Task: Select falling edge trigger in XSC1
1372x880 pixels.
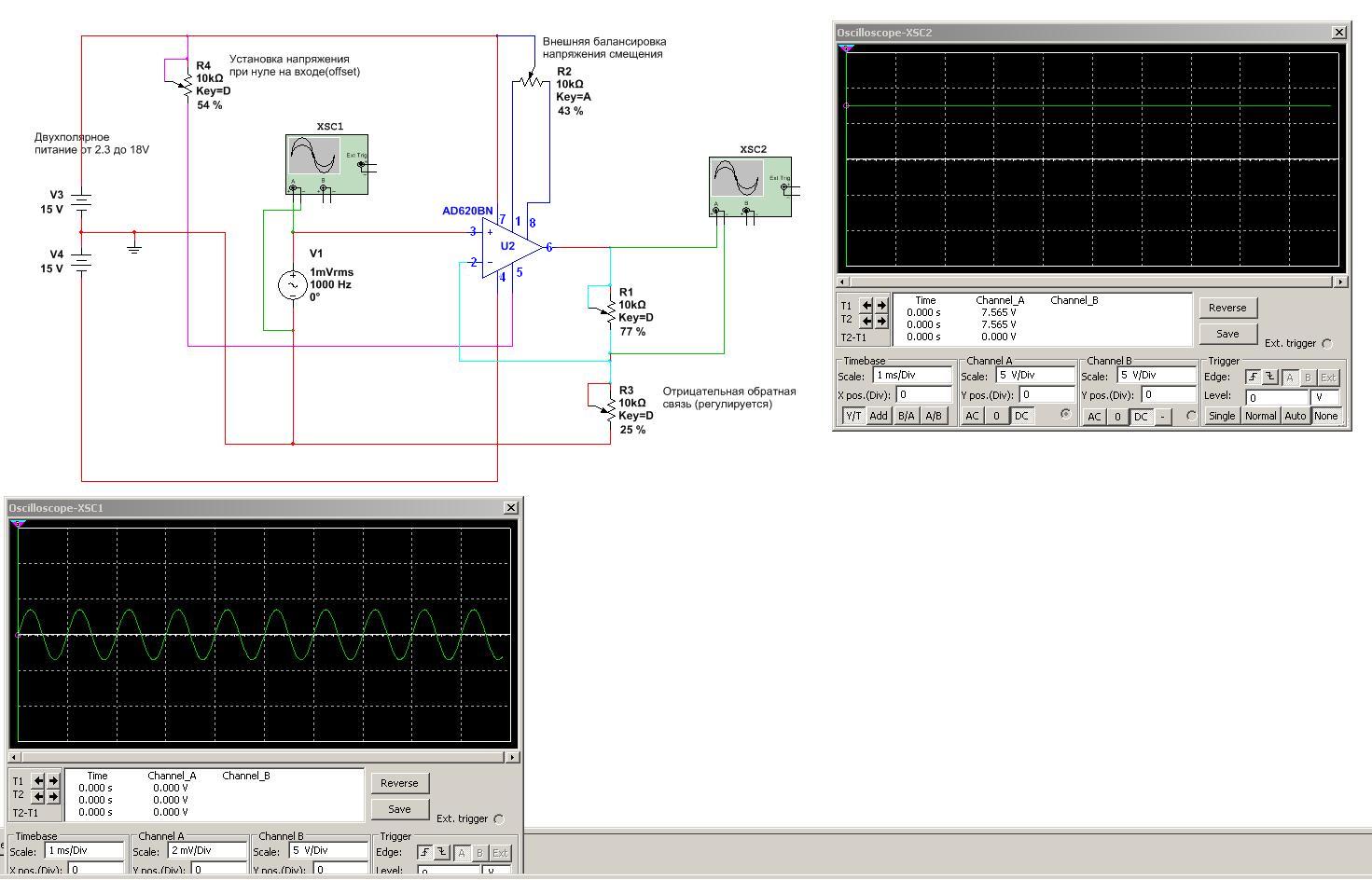Action: (x=442, y=853)
